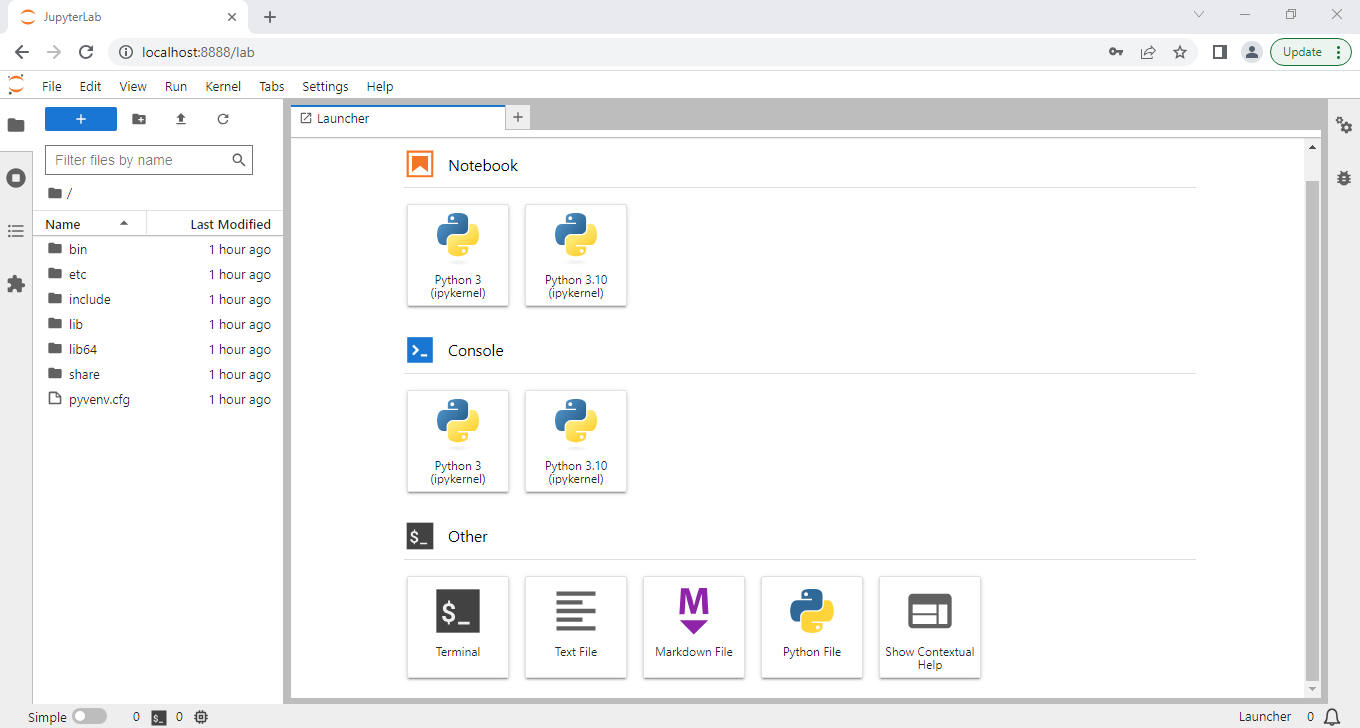Click Show Contextual Help card
The height and width of the screenshot is (728, 1360).
pos(930,627)
